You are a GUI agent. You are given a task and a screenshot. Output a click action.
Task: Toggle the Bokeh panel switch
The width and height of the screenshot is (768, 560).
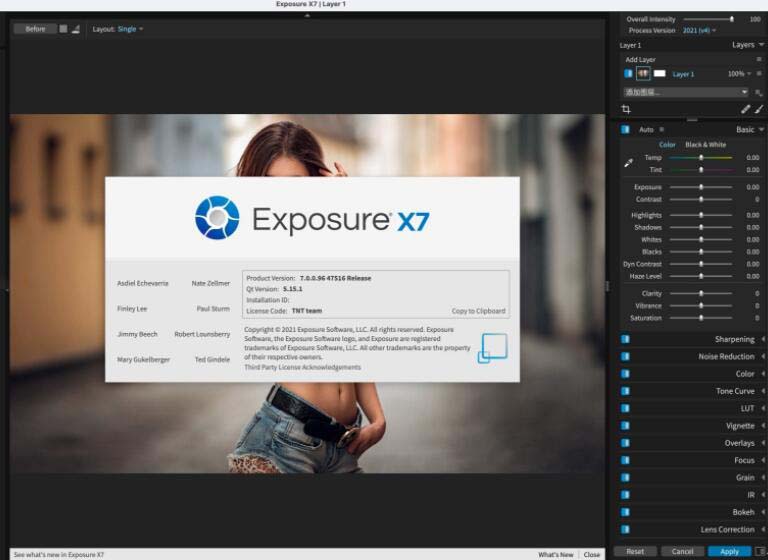tap(625, 512)
